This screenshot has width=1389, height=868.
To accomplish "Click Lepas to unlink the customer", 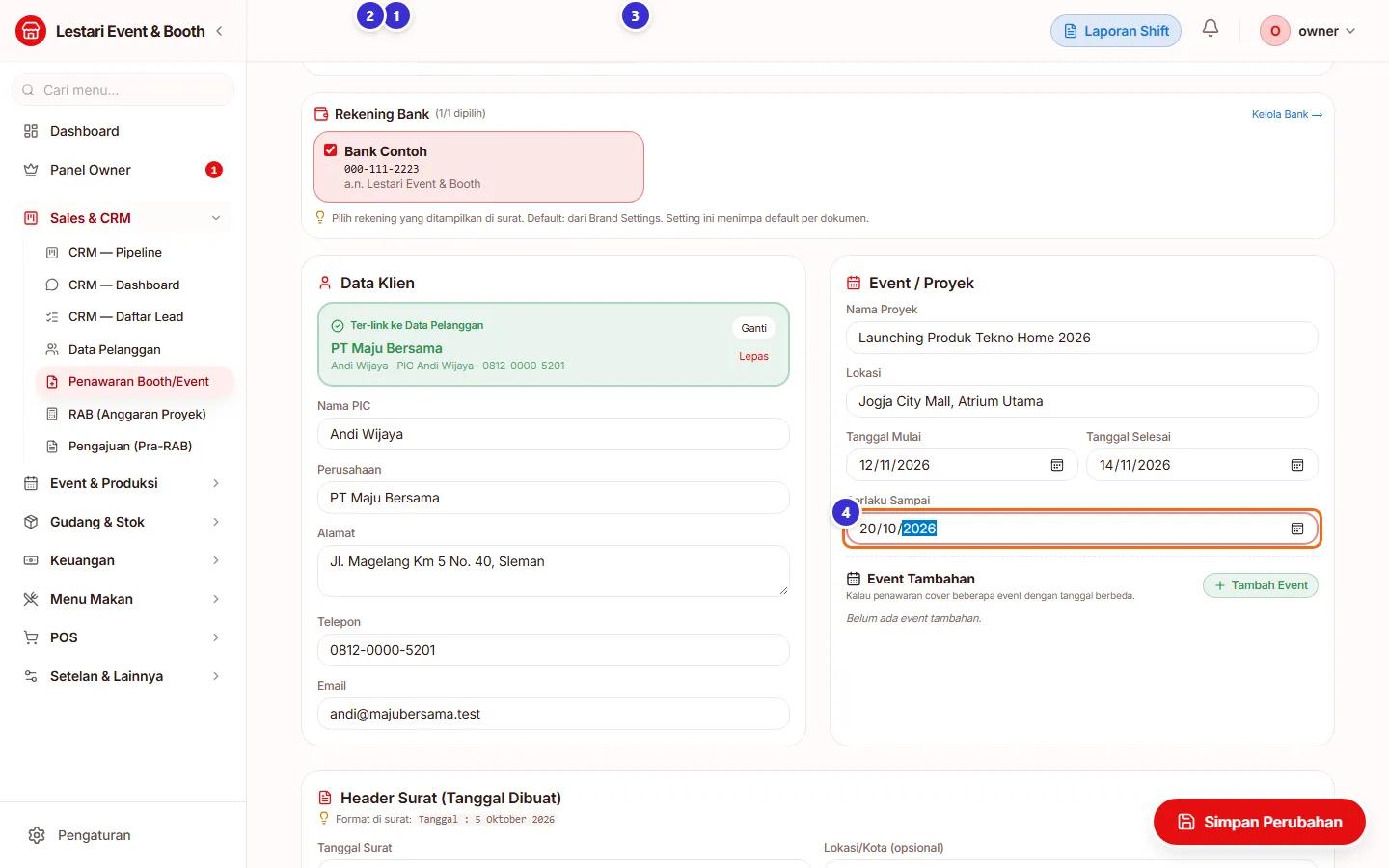I will pos(754,356).
